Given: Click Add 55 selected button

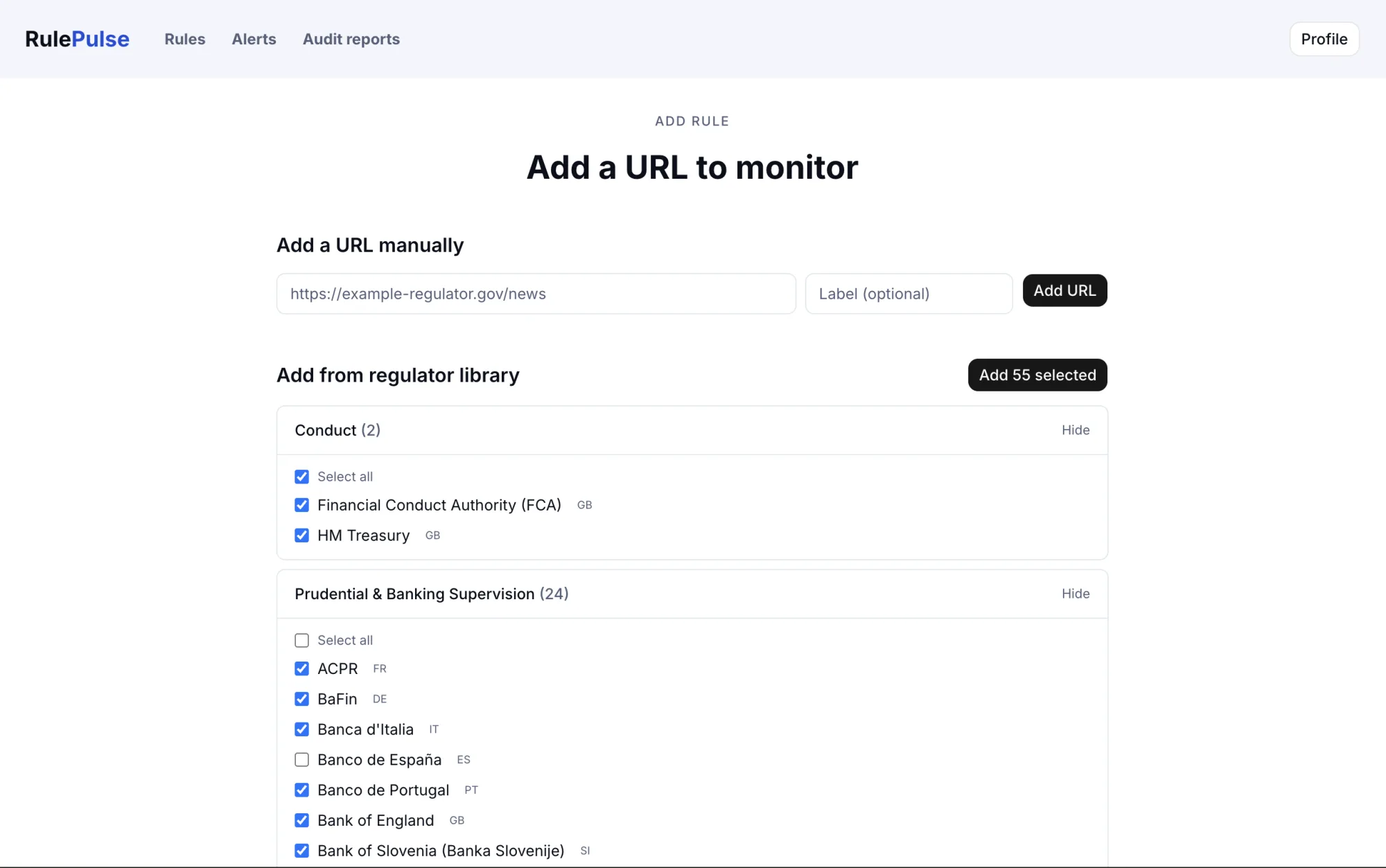Looking at the screenshot, I should 1037,375.
